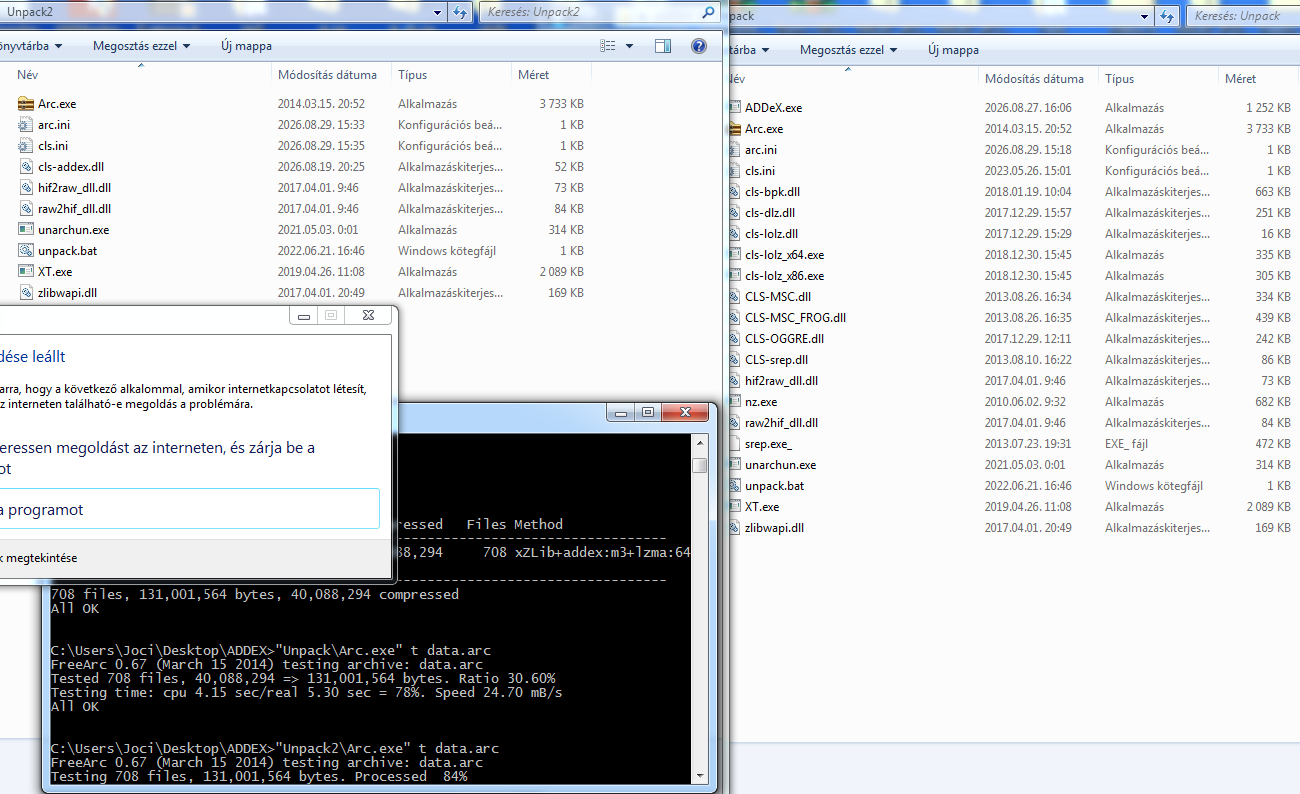This screenshot has height=794, width=1300.
Task: Select Arc.exe icon in Unpack window
Action: (x=735, y=129)
